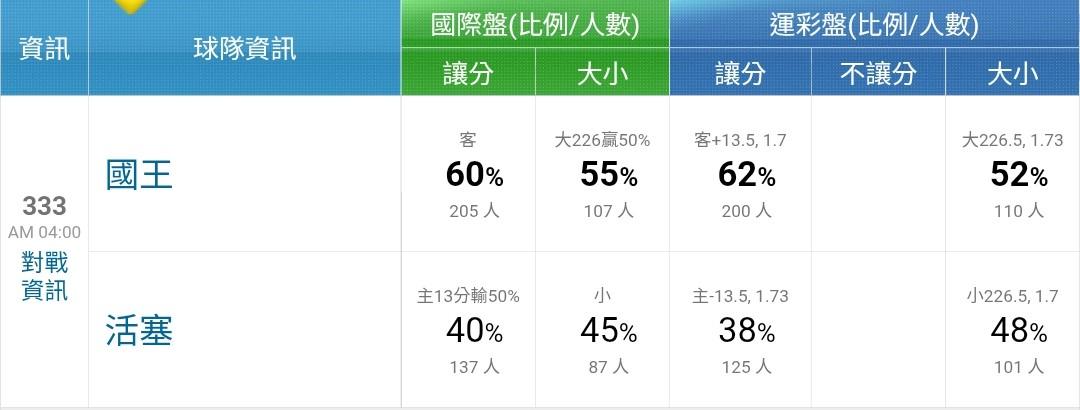Click the 球隊資訊 column header
Screen dimensions: 1080x410
(245, 48)
